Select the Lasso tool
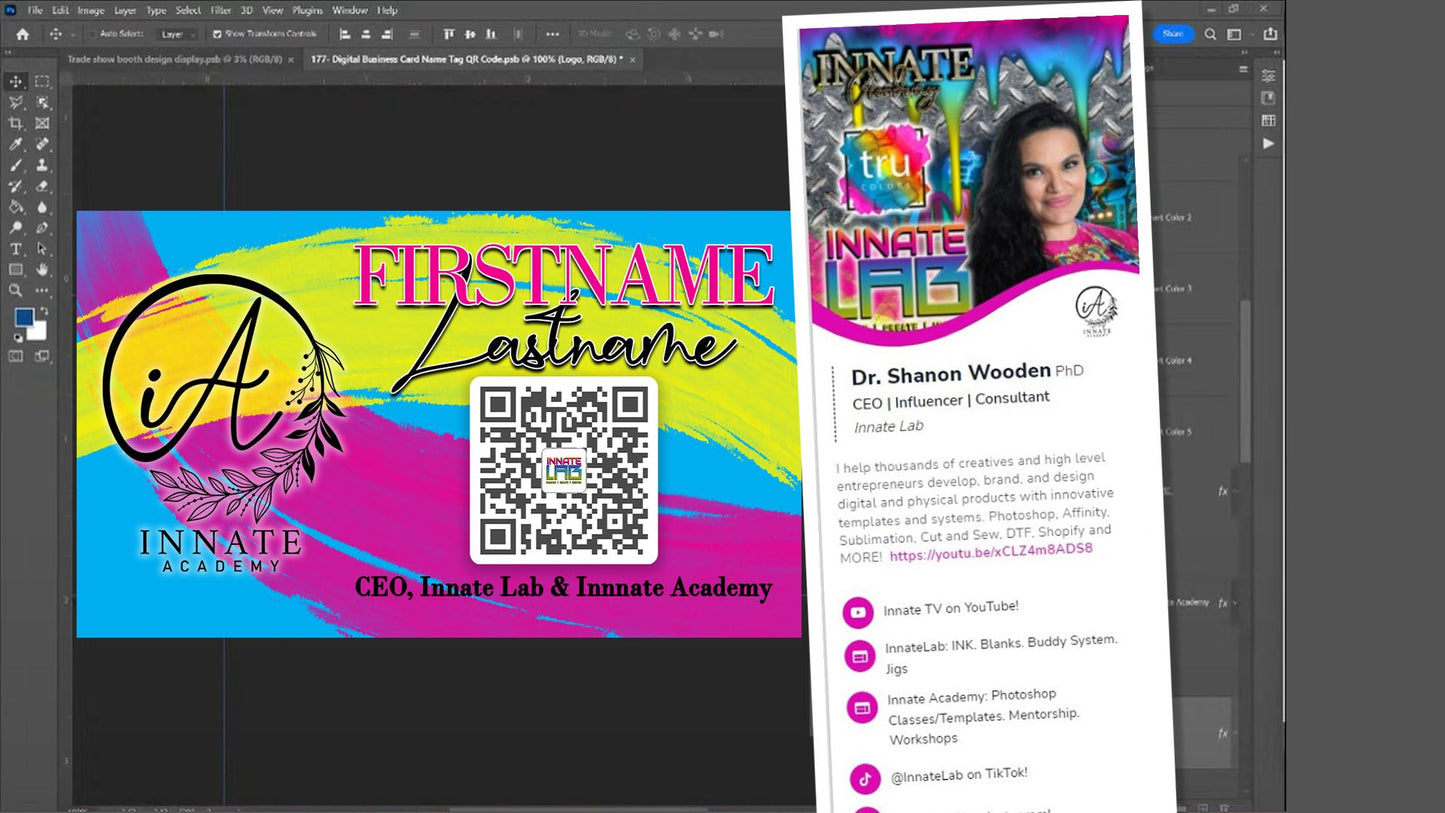 click(x=16, y=102)
